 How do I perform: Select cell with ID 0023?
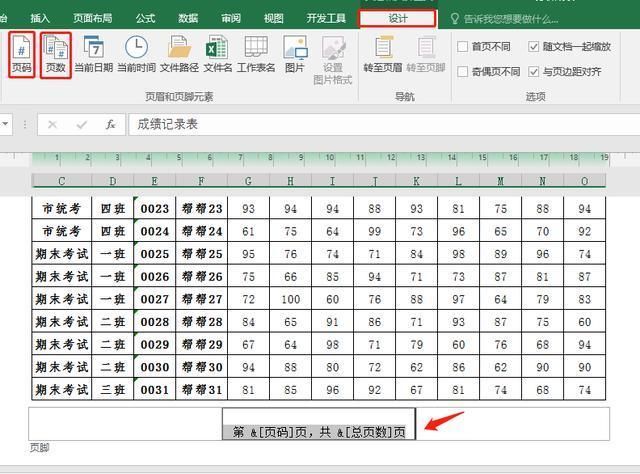tap(155, 209)
